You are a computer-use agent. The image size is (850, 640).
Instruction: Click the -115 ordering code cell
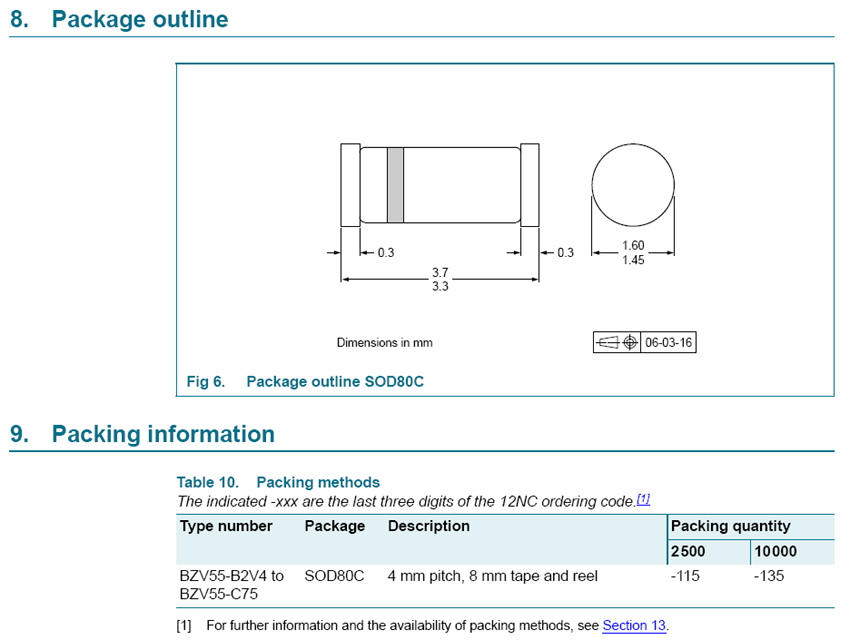(685, 576)
